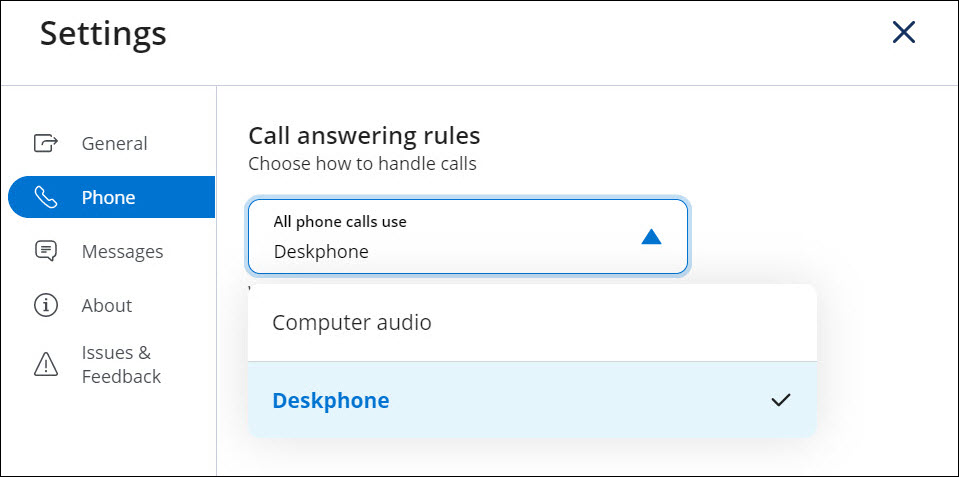Collapse the dropdown using the blue triangle arrow
959x477 pixels.
pos(651,237)
